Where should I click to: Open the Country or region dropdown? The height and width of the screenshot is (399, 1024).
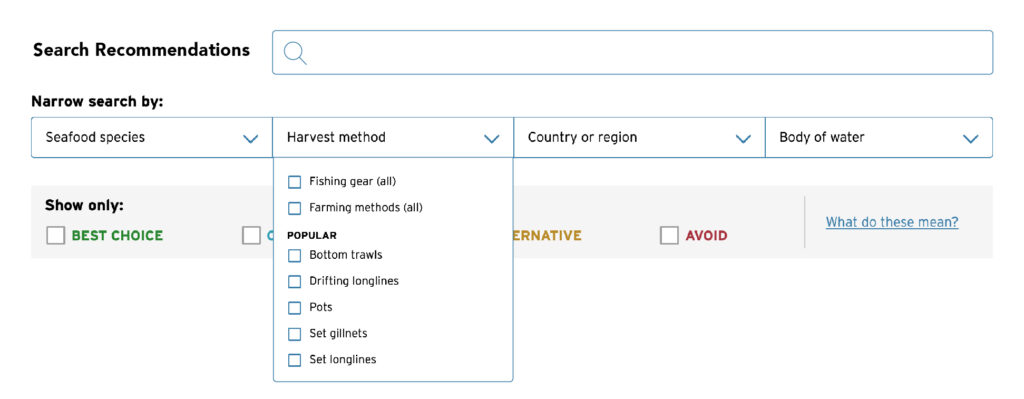point(639,137)
